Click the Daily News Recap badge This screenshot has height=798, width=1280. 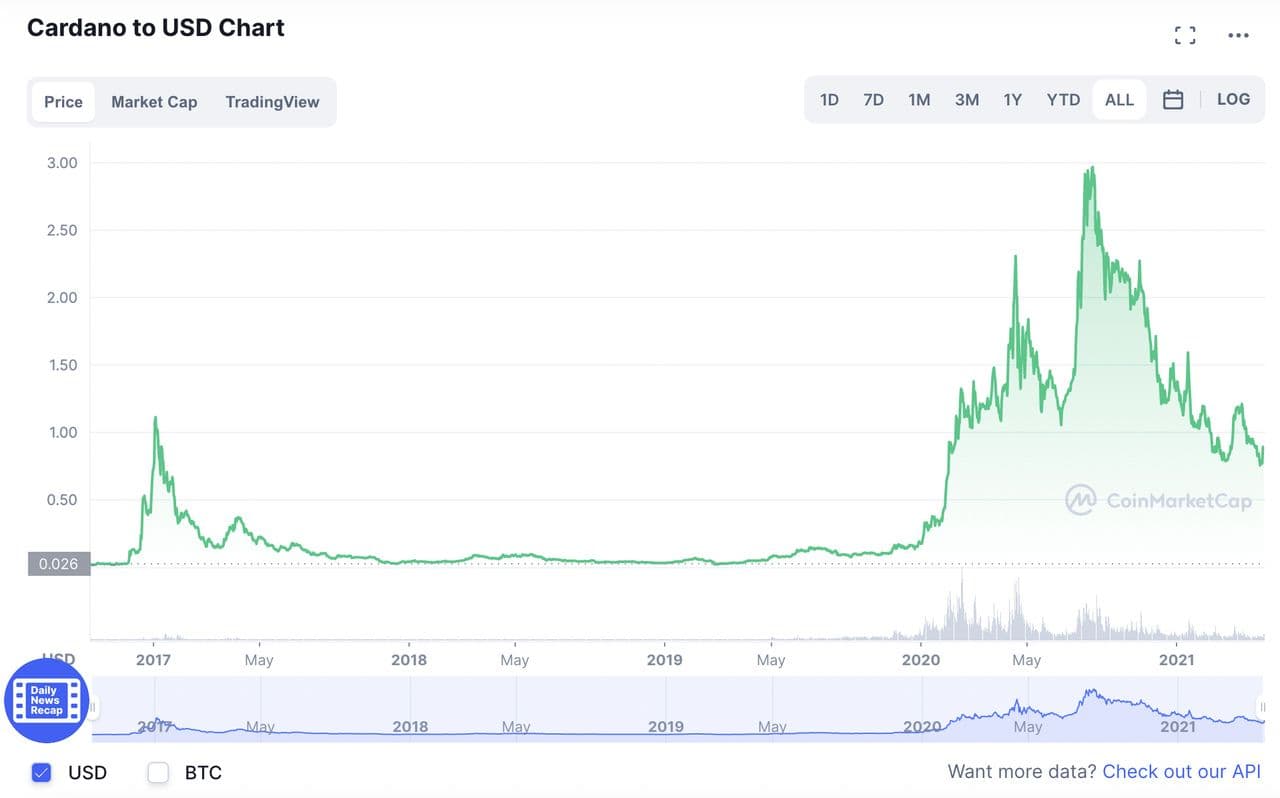point(46,700)
